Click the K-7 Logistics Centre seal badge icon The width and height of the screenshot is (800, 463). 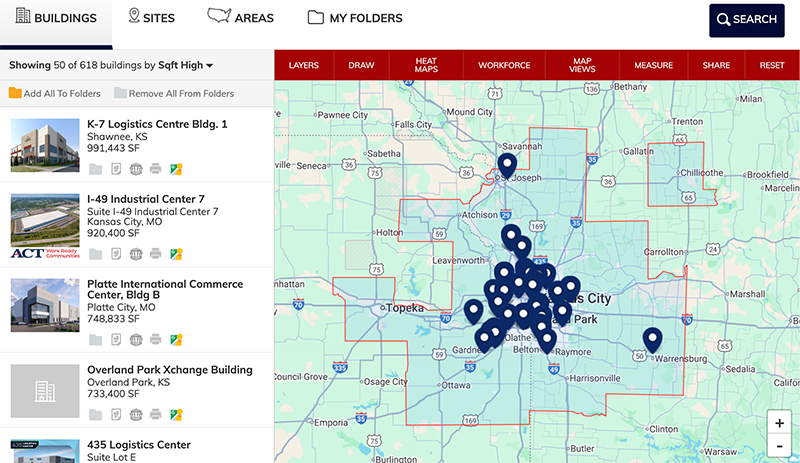point(136,169)
